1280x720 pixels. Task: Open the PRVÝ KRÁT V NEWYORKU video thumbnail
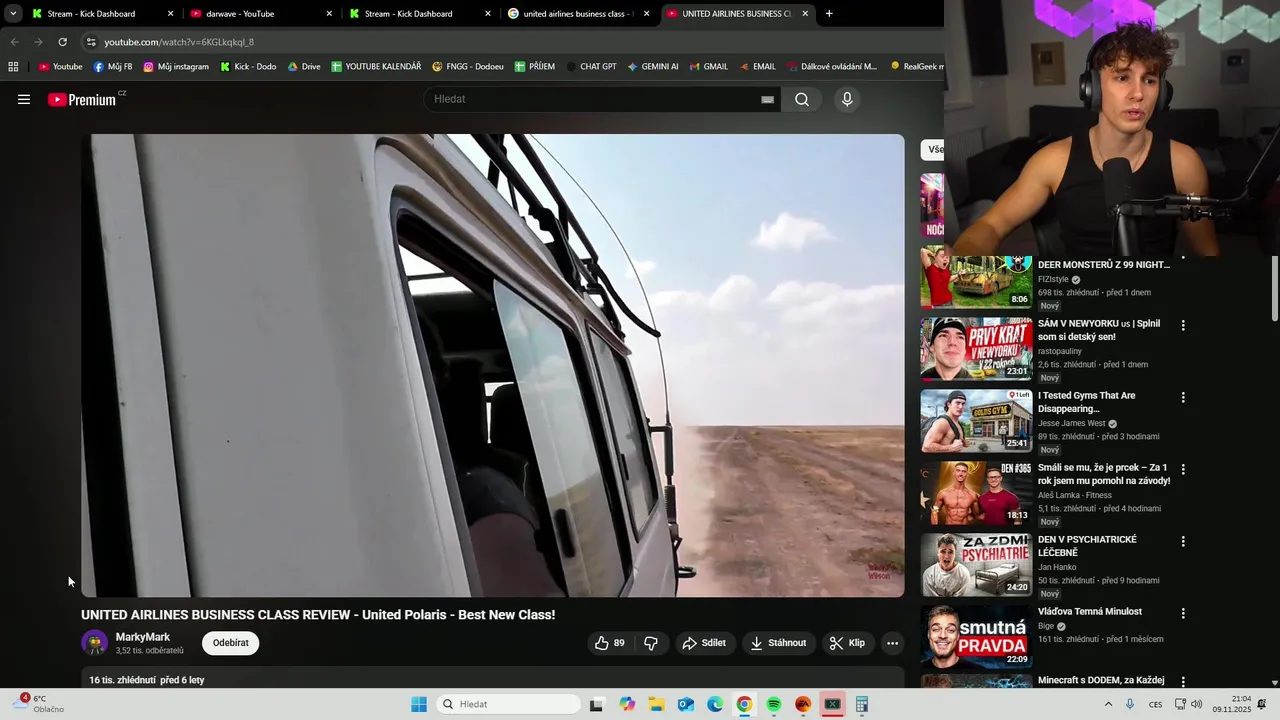point(976,349)
